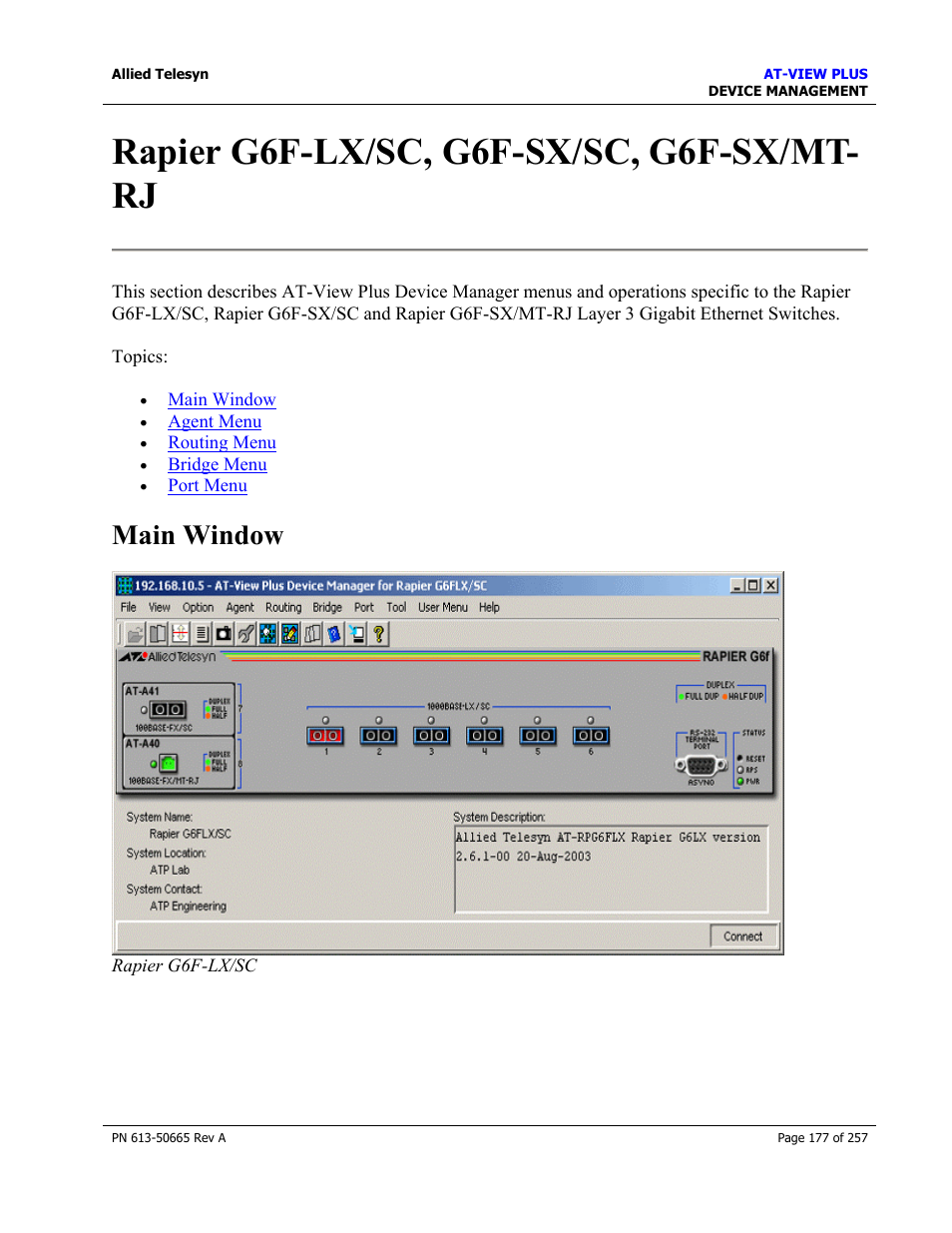Viewport: 952px width, 1233px height.
Task: Open the Help menu
Action: click(489, 607)
